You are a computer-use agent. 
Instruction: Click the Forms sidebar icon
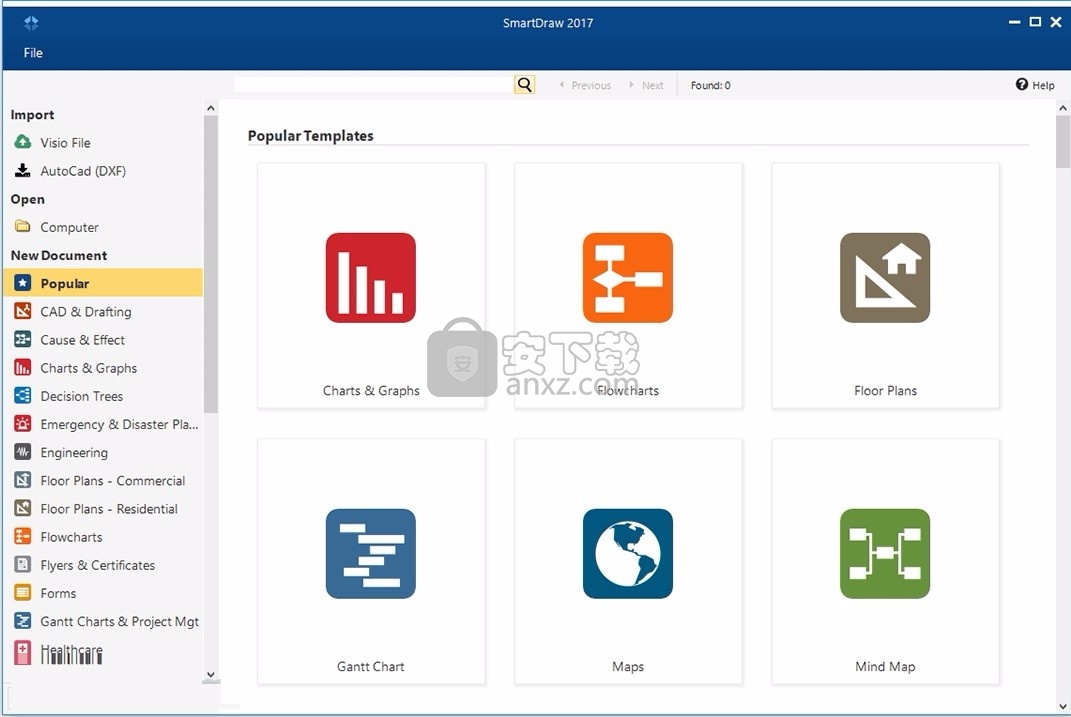(23, 592)
